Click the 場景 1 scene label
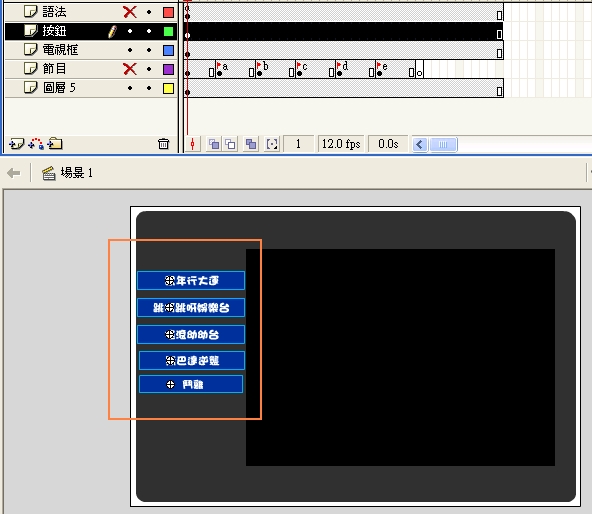Viewport: 592px width, 514px height. pyautogui.click(x=76, y=173)
